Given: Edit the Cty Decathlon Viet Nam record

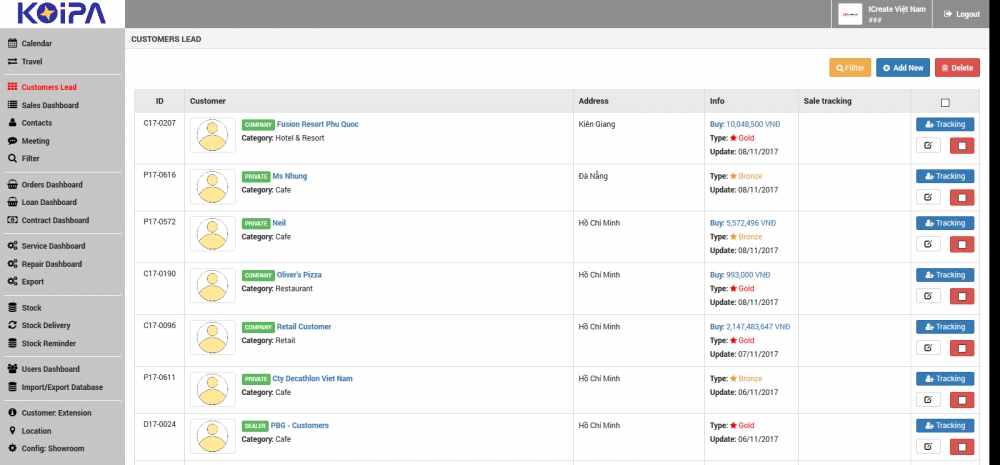Looking at the screenshot, I should 928,400.
